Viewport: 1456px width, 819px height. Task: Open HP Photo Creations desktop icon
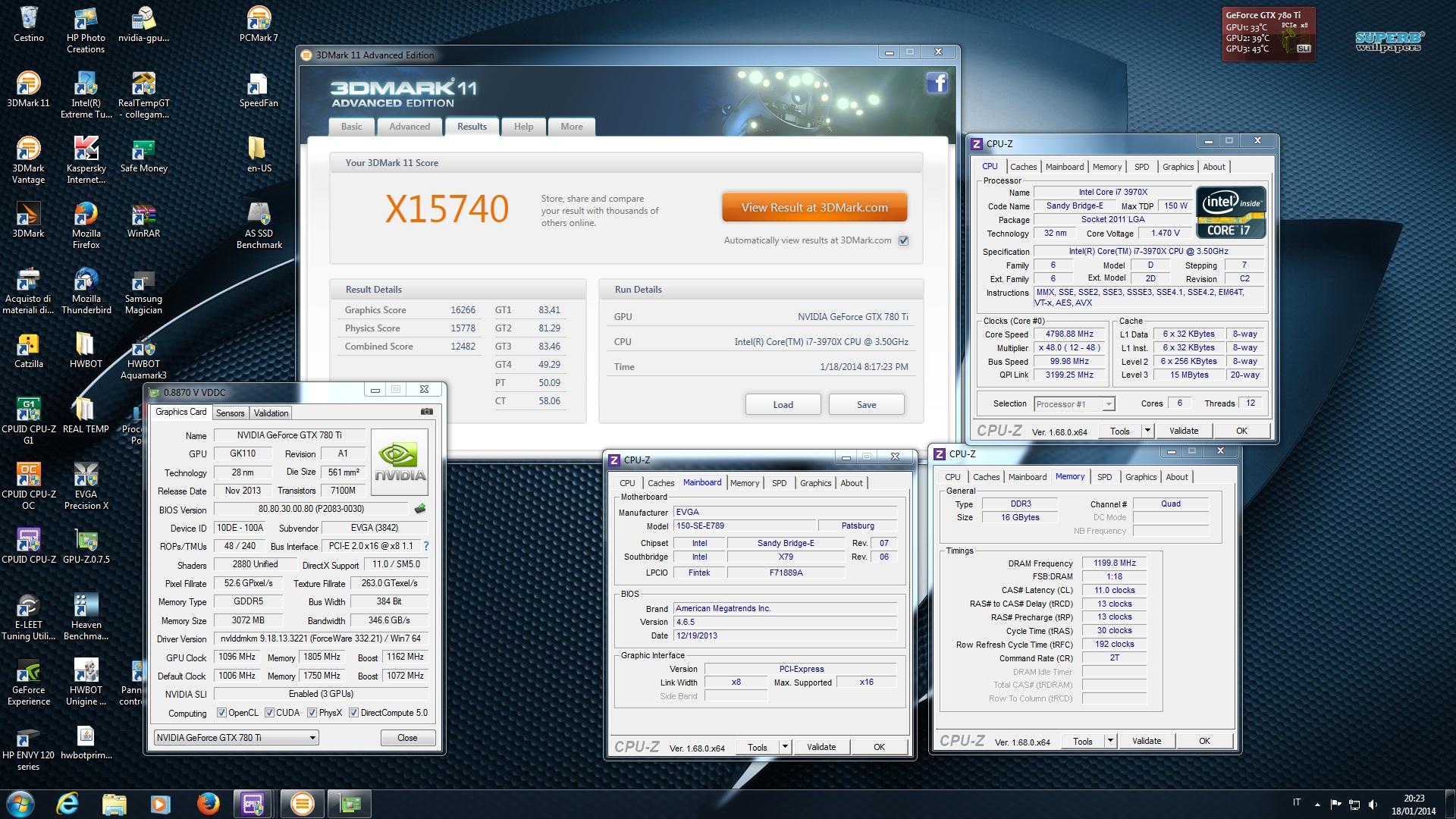86,30
